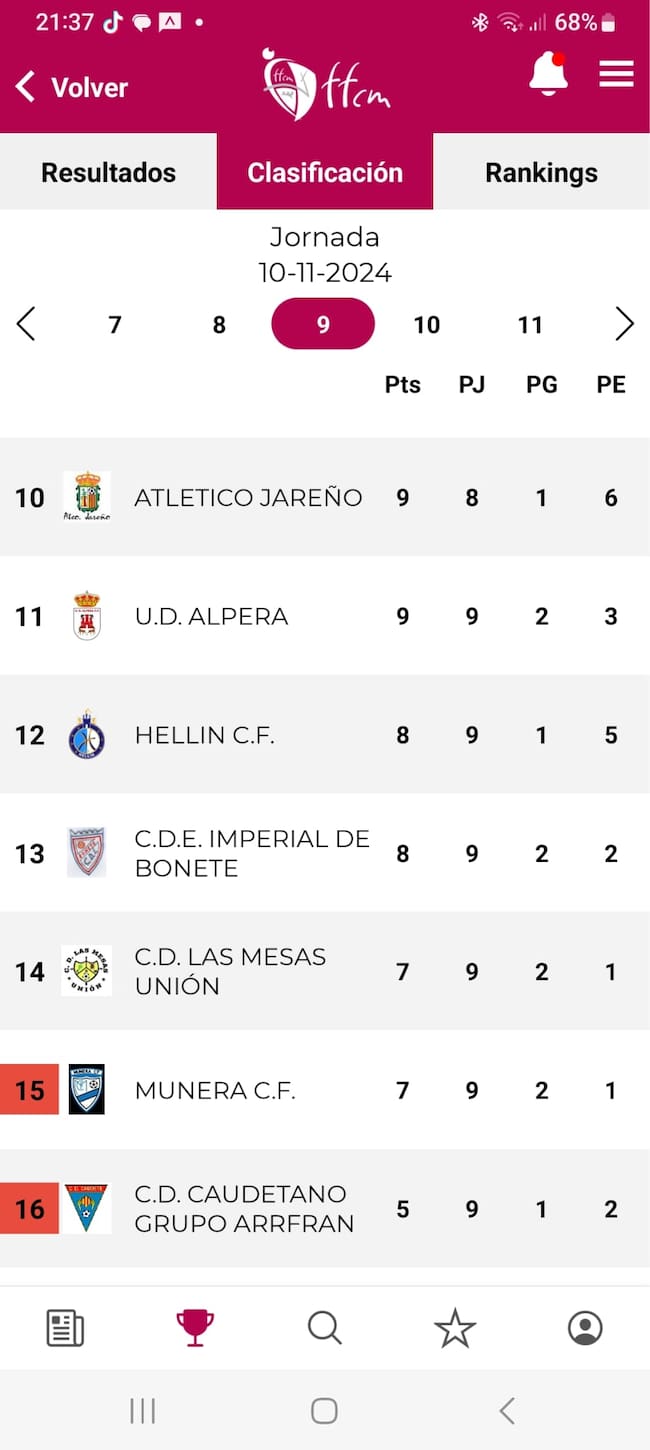Show previous matchdays with left arrow
This screenshot has height=1450, width=650.
point(26,324)
